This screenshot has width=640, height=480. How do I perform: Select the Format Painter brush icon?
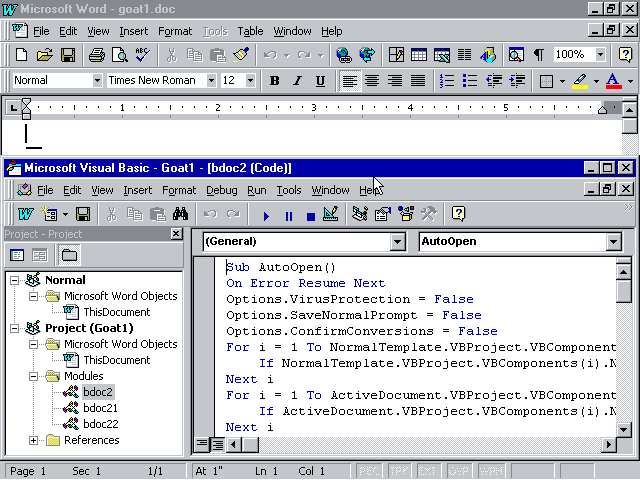click(x=241, y=55)
